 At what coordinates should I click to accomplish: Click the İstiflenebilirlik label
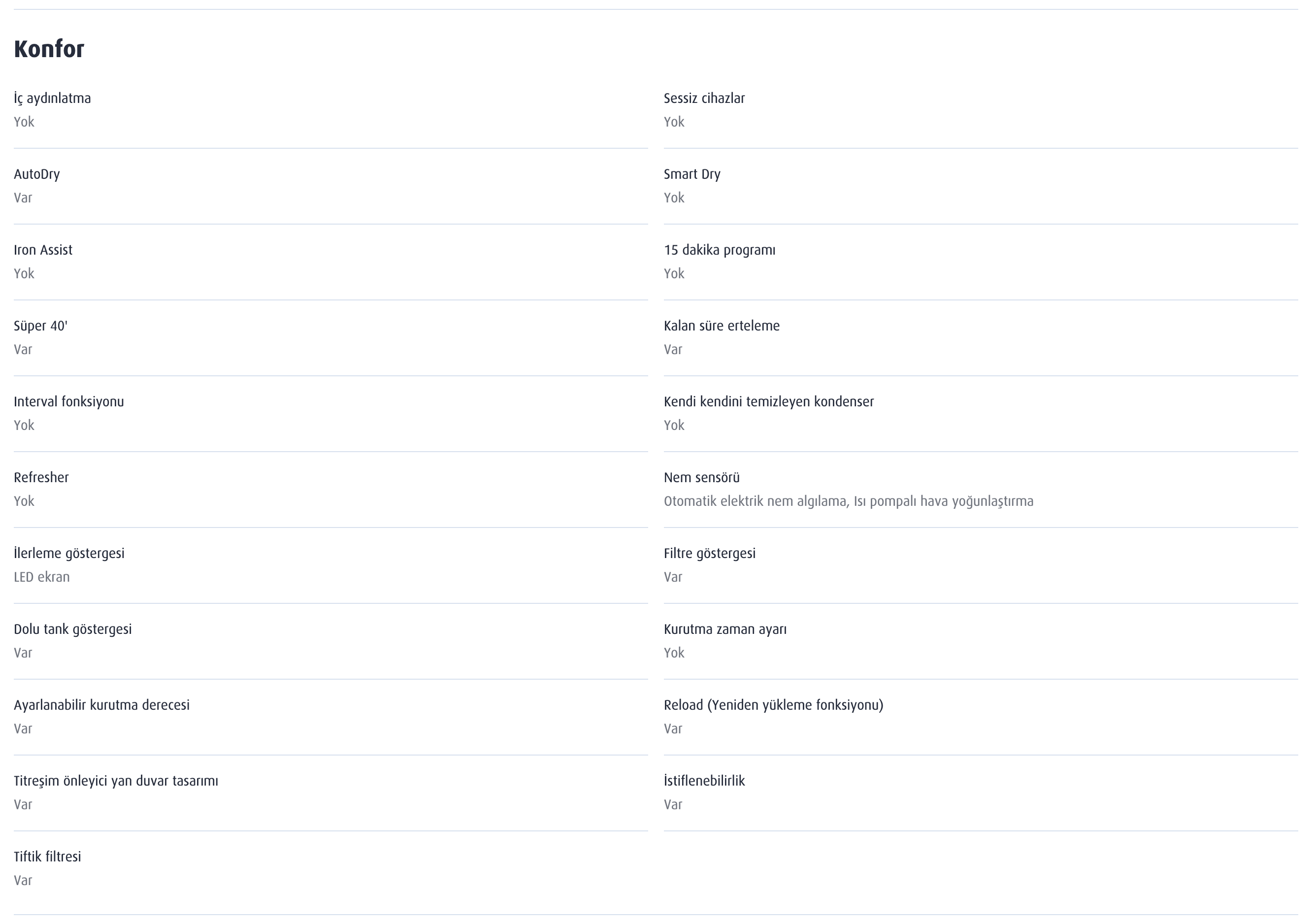[x=704, y=781]
